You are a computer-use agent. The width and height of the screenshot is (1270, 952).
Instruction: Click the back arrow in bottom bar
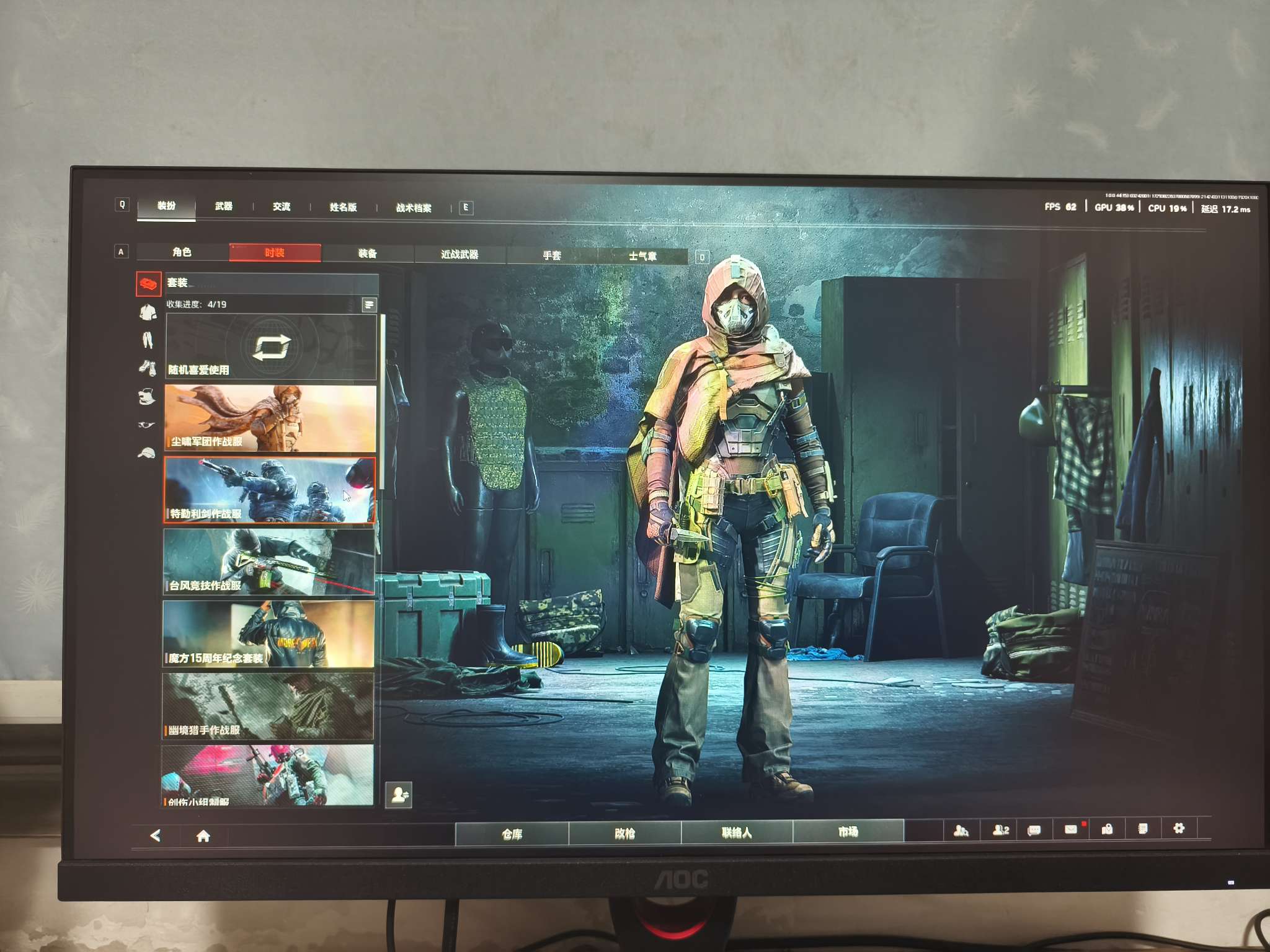click(156, 835)
